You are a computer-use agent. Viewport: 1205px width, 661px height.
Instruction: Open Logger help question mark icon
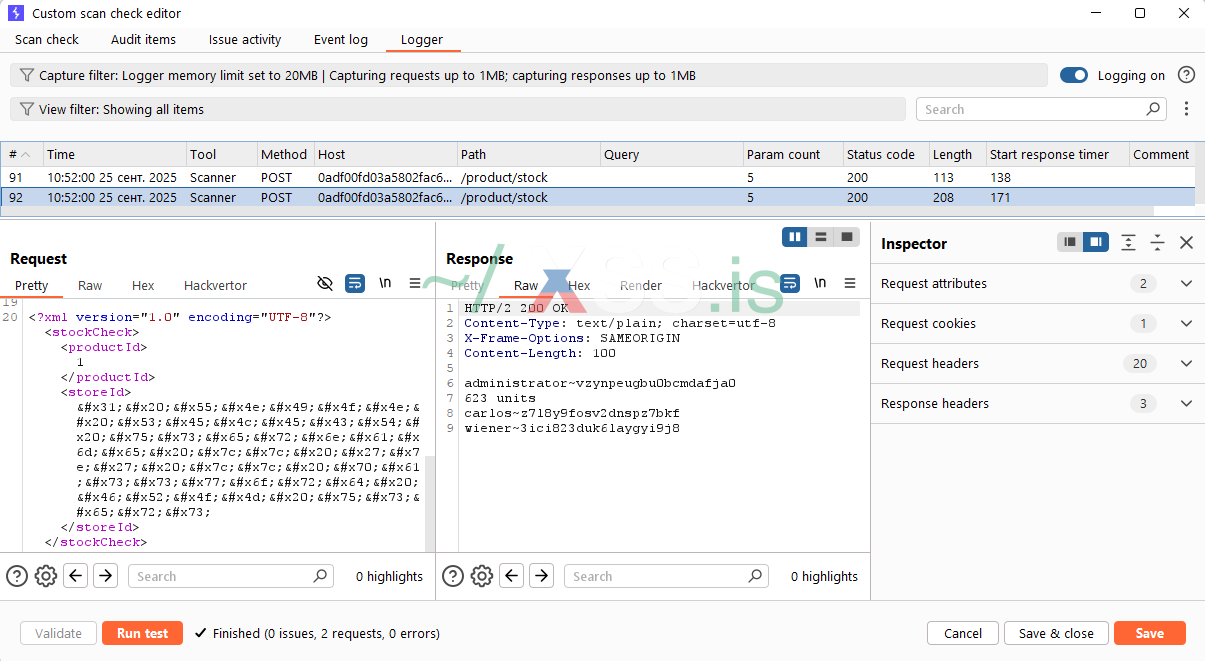[1186, 75]
